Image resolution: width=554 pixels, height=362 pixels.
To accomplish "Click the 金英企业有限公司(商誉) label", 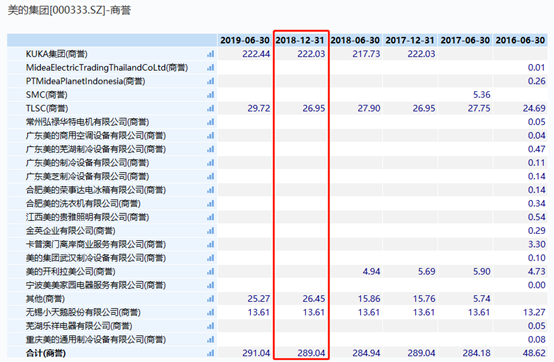I will (70, 231).
